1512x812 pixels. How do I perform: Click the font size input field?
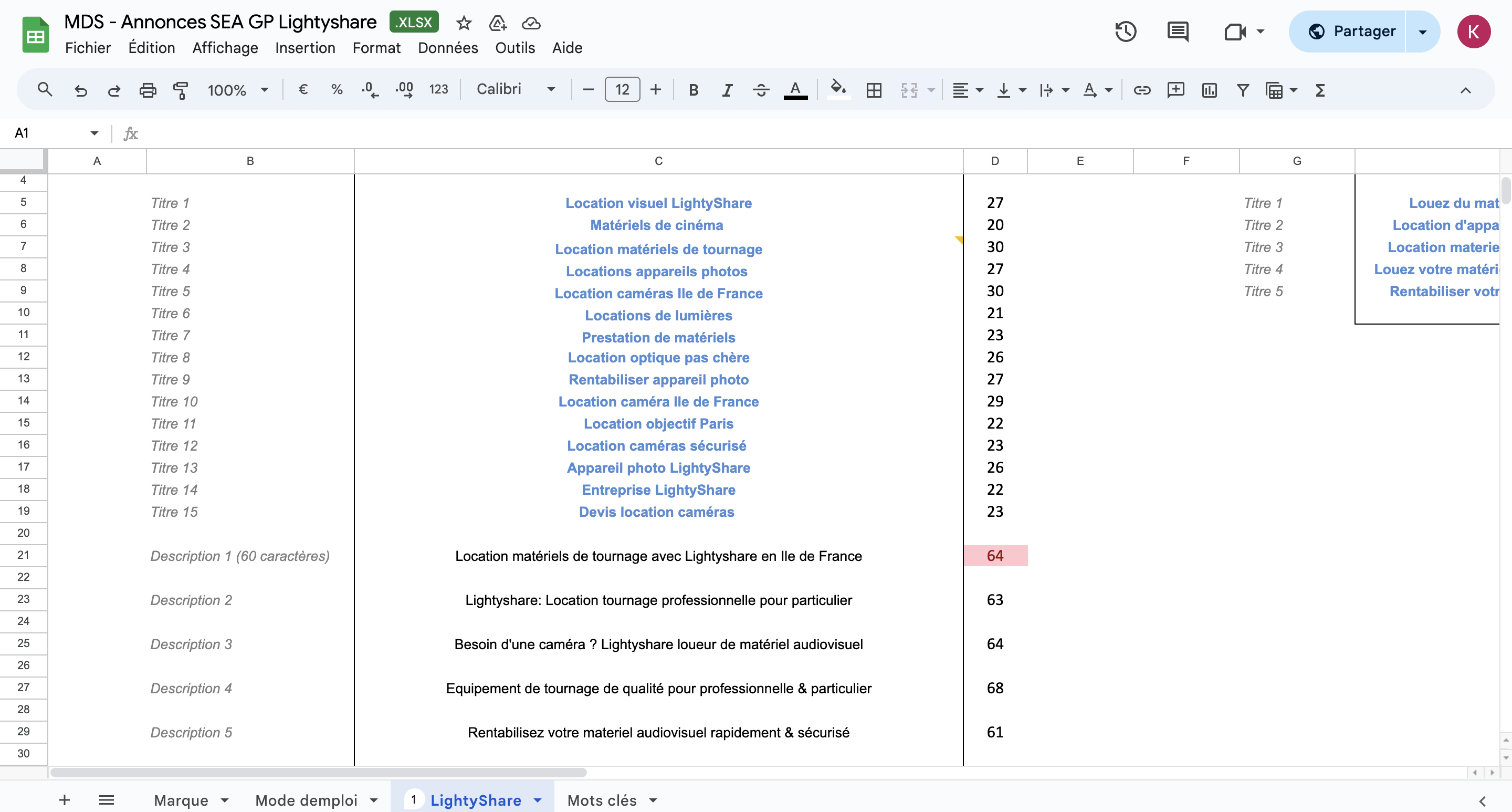click(x=622, y=89)
